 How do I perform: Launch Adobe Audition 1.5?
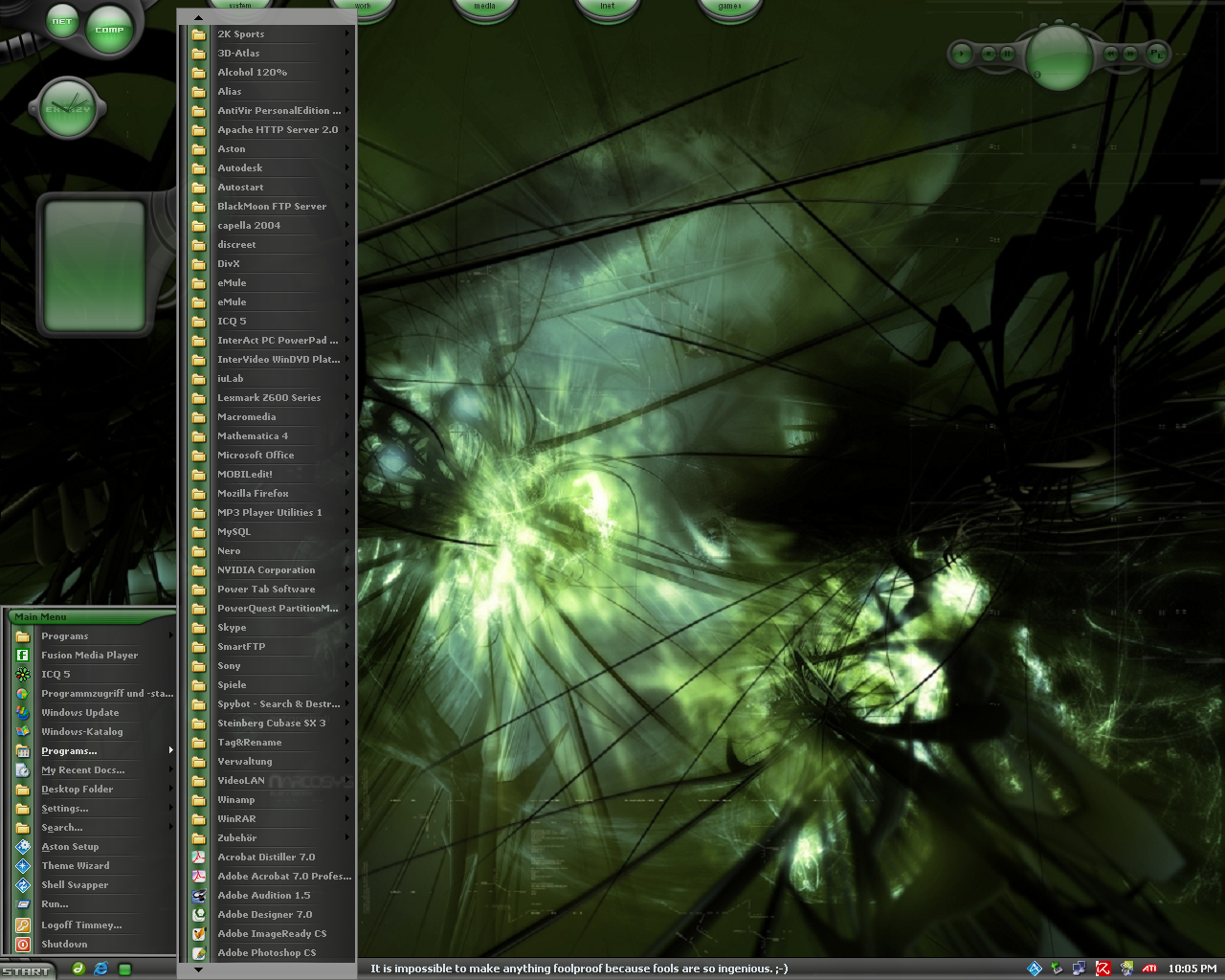(271, 896)
